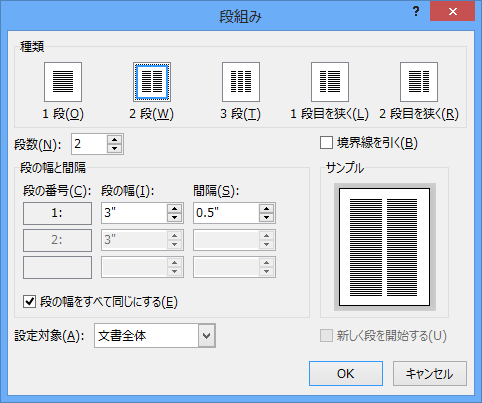Select the 1 段 one-column preset icon
This screenshot has height=403, width=482.
tap(63, 82)
